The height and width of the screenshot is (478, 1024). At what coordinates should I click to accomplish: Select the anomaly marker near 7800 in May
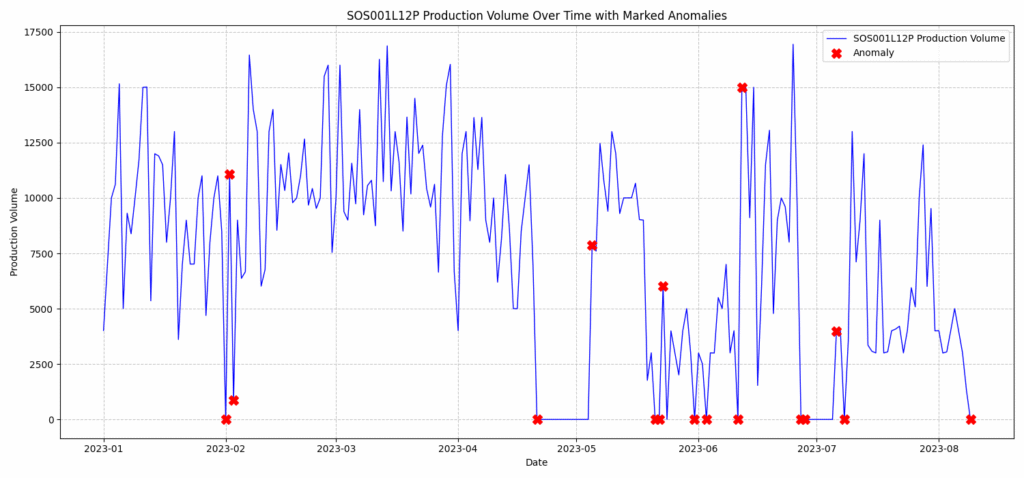pos(592,246)
